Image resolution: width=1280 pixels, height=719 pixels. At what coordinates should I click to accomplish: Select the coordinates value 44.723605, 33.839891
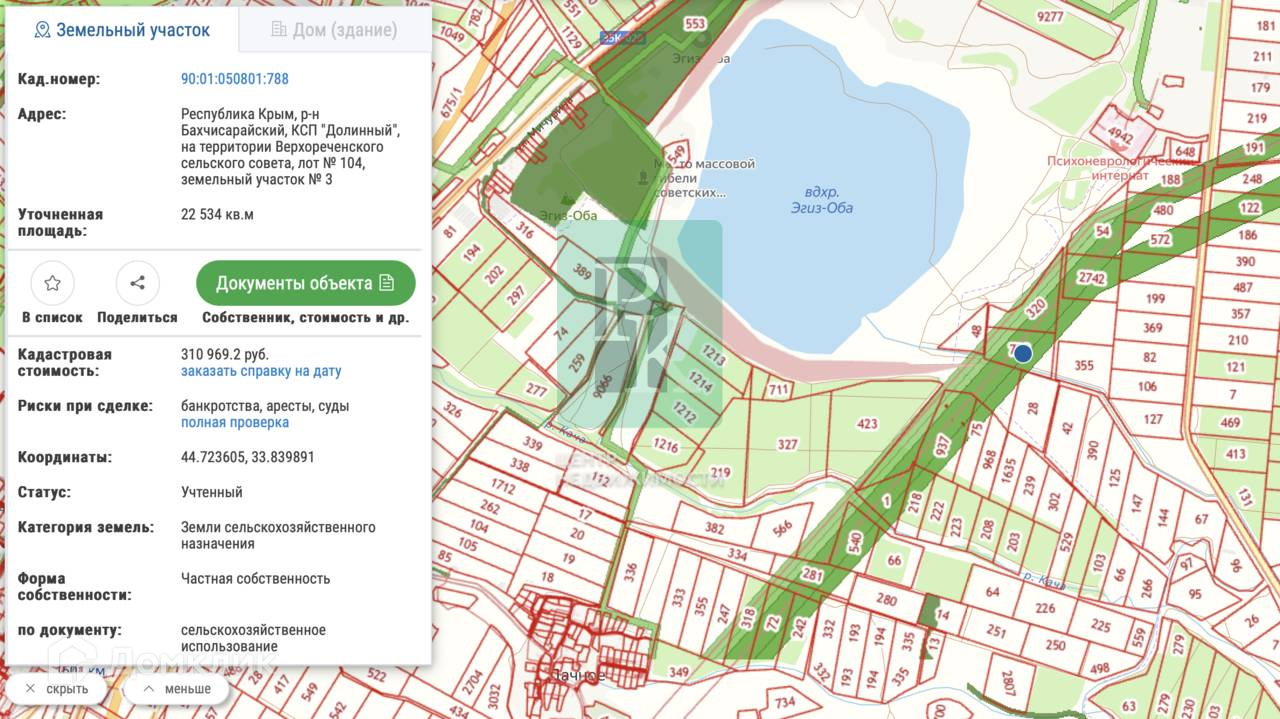tap(248, 457)
